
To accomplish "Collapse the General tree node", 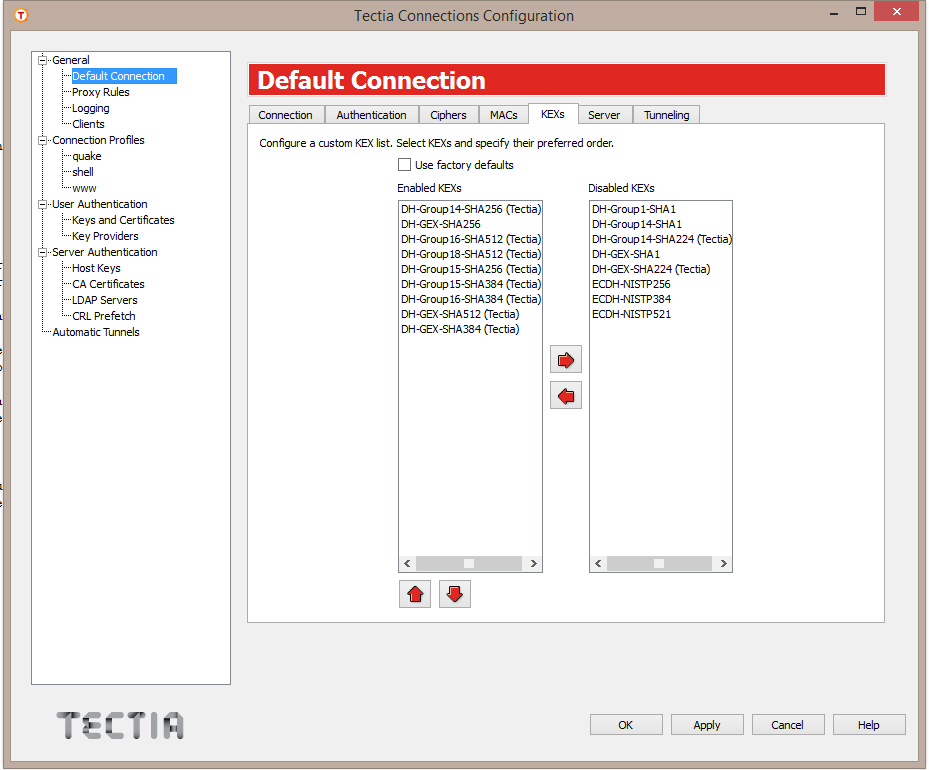I will pyautogui.click(x=42, y=60).
